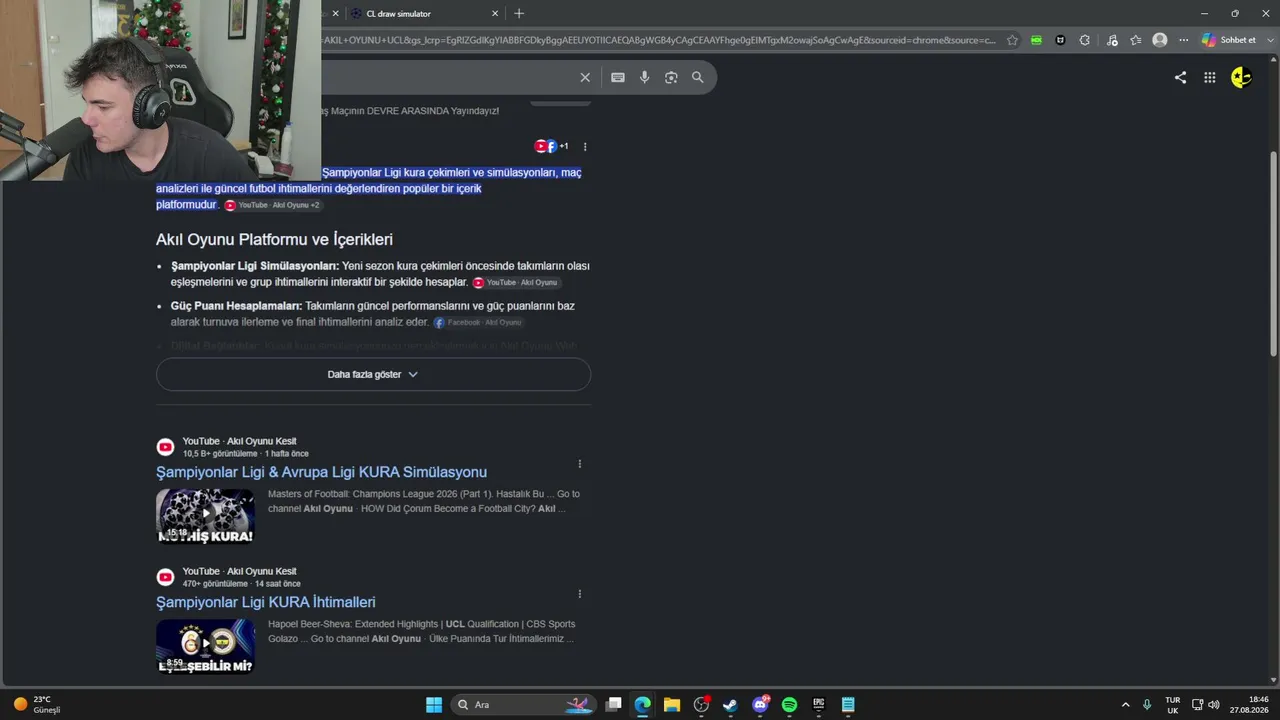This screenshot has width=1280, height=720.
Task: Click the browser address bar URL
Action: click(660, 40)
